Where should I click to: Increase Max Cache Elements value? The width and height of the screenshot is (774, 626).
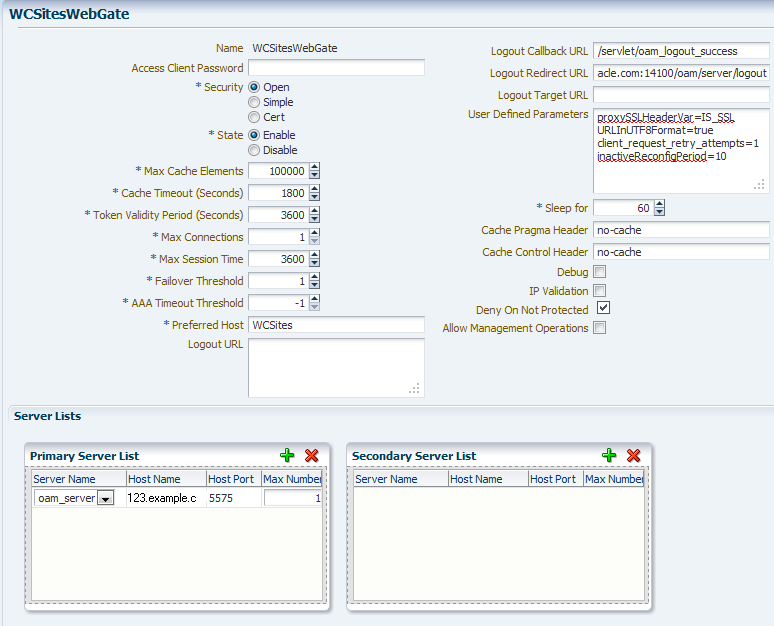click(x=314, y=167)
